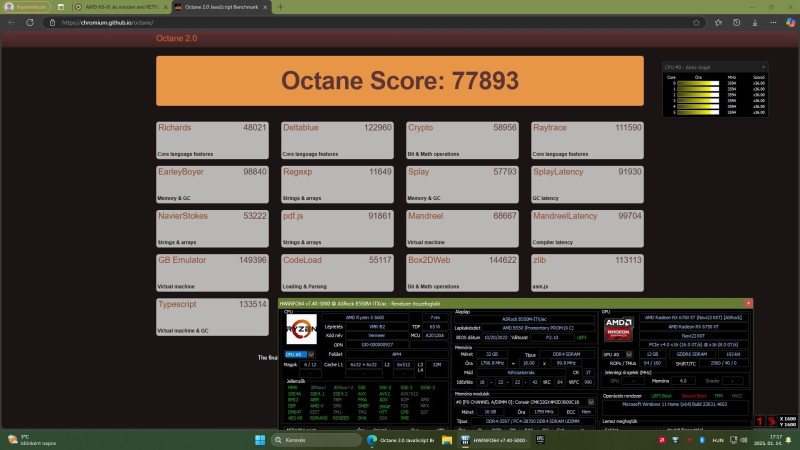Open the Mandreel benchmark link
Viewport: 800px width, 450px height.
[426, 216]
